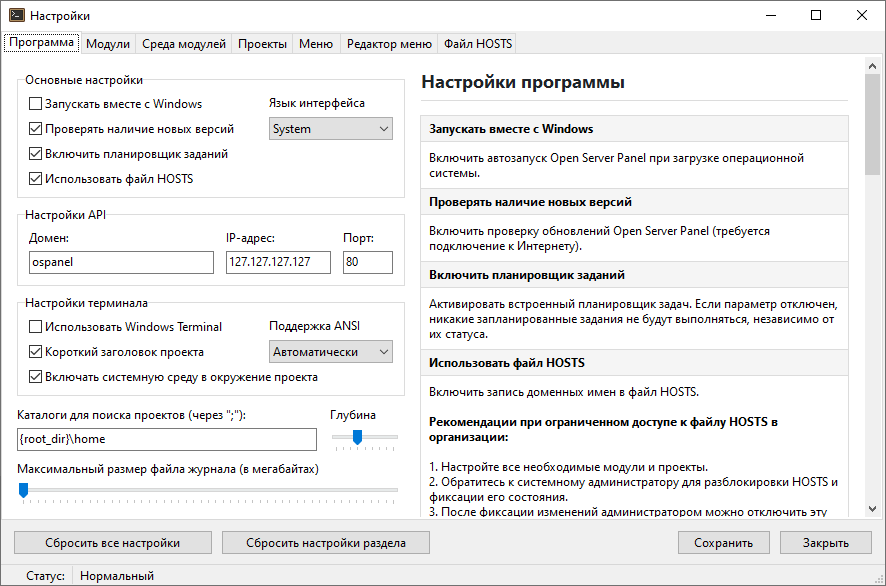Toggle the Включить планировщик заданий checkbox
Screen dimensions: 886x586
click(36, 154)
